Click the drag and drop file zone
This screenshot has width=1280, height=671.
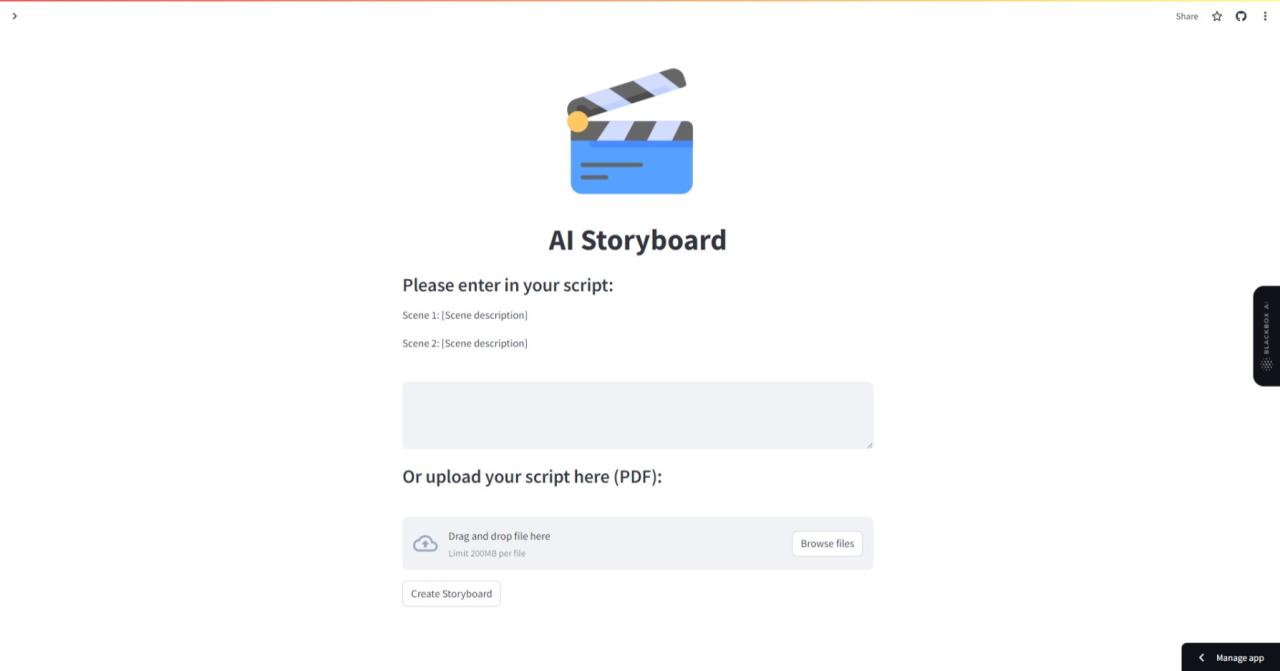click(x=600, y=543)
